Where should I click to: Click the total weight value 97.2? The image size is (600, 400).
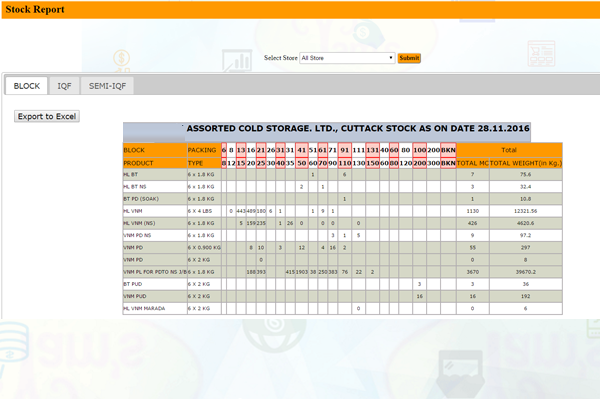525,235
